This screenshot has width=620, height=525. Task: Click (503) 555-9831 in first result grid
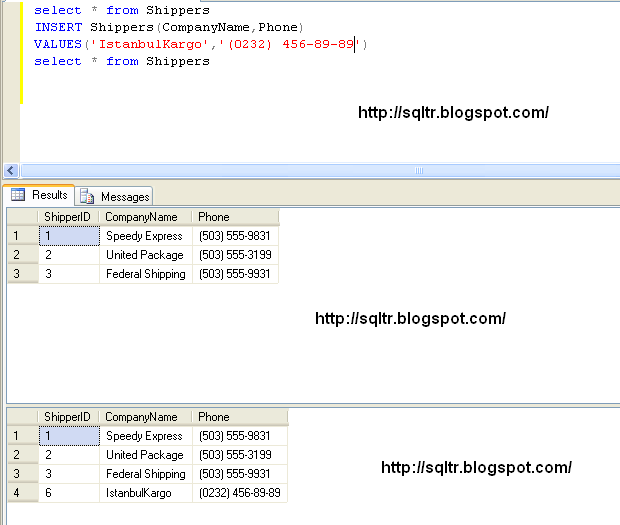(x=235, y=236)
